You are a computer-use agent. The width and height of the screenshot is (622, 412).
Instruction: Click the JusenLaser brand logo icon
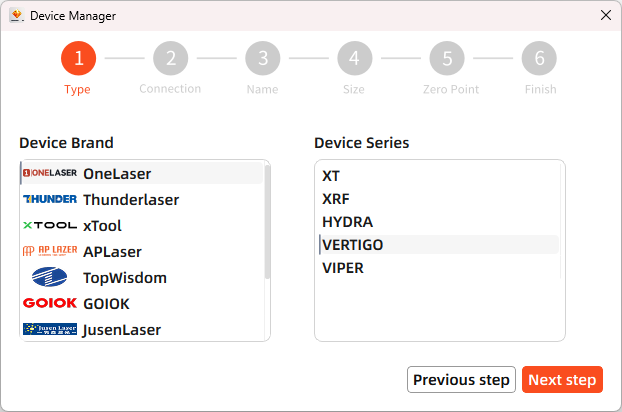pos(50,329)
